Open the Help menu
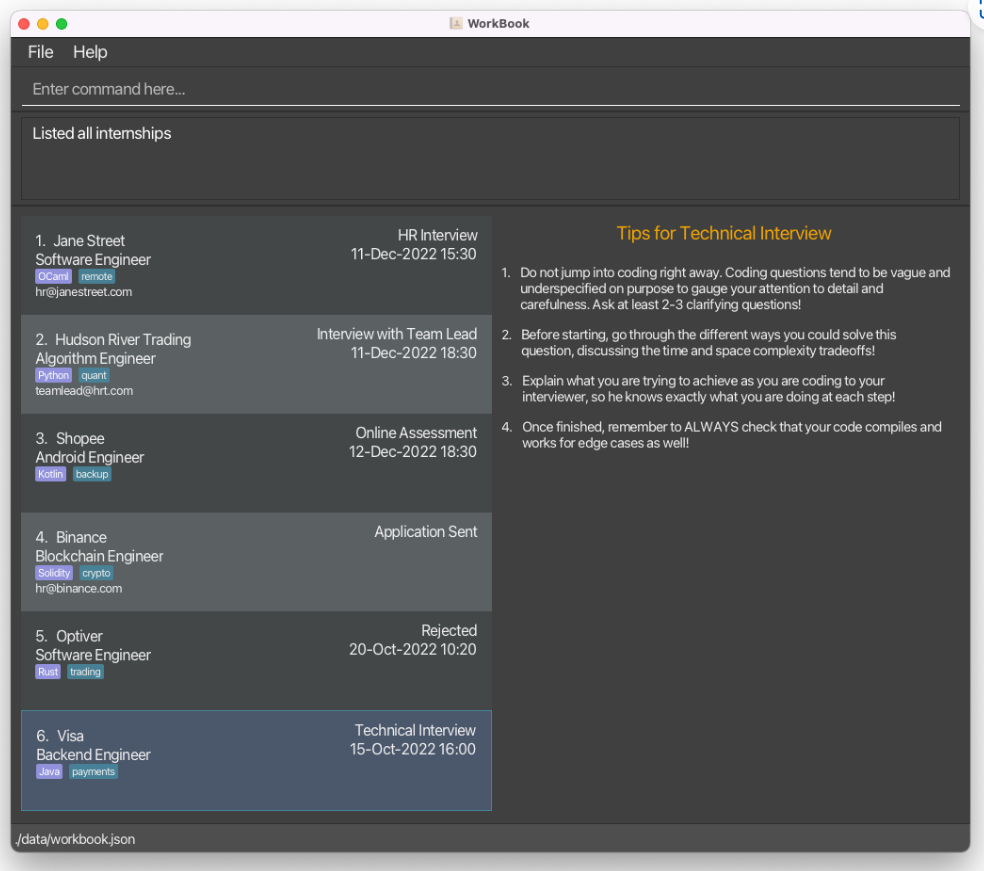This screenshot has width=984, height=871. click(x=90, y=52)
